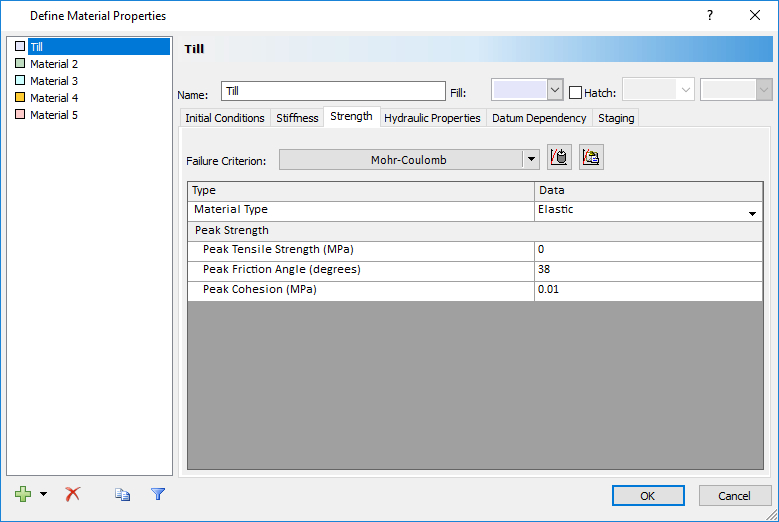
Task: Switch to the Stiffness tab
Action: pyautogui.click(x=297, y=118)
